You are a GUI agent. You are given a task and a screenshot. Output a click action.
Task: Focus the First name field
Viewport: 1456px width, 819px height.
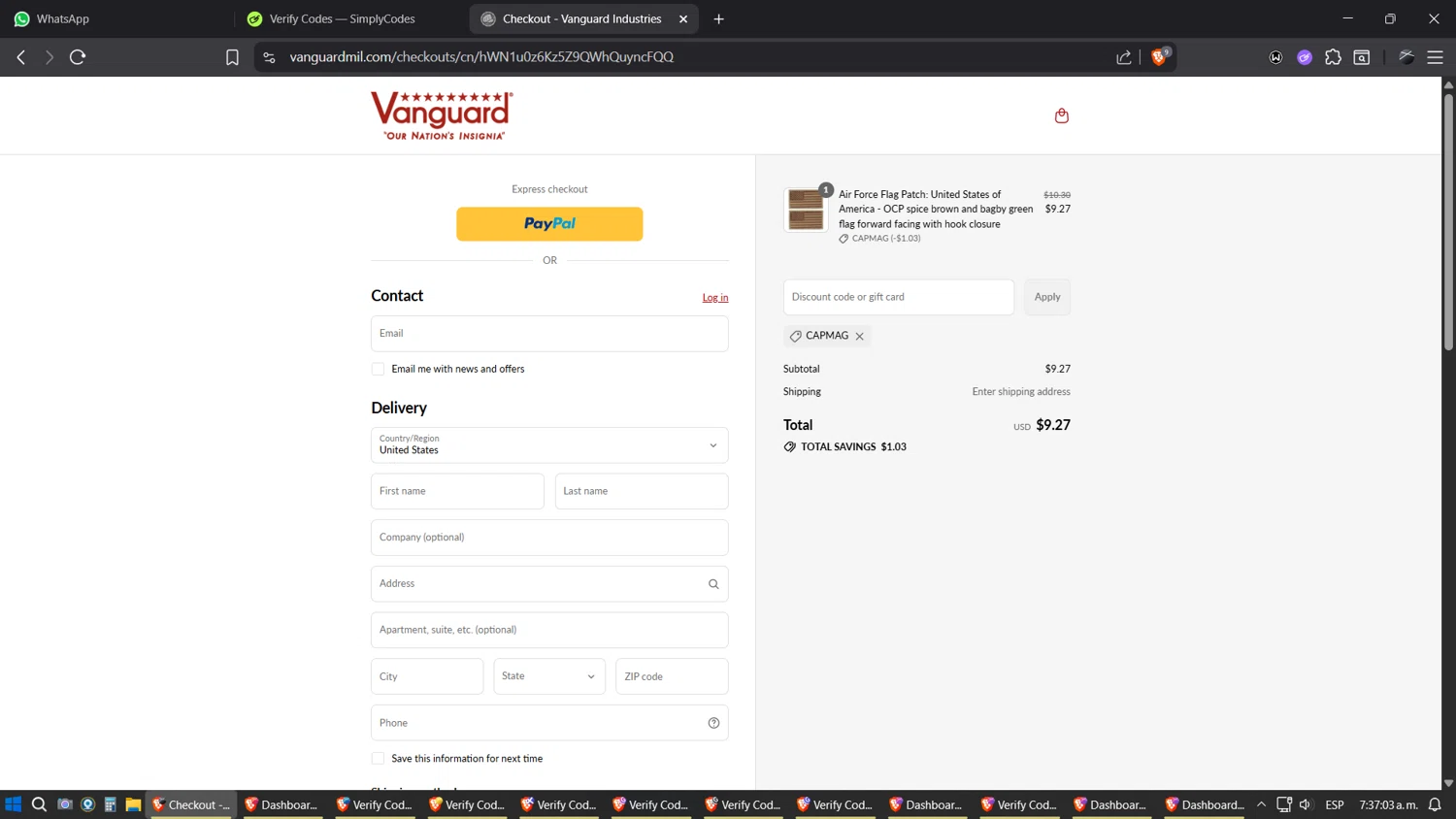tap(457, 491)
